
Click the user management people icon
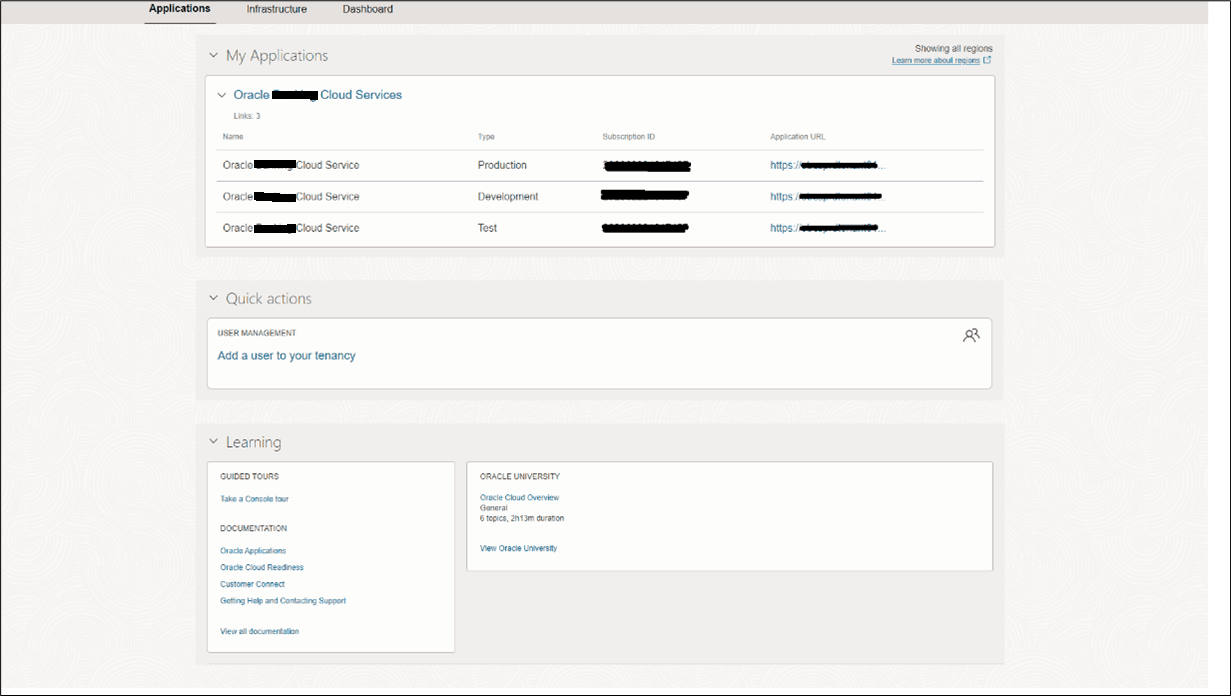click(x=972, y=336)
